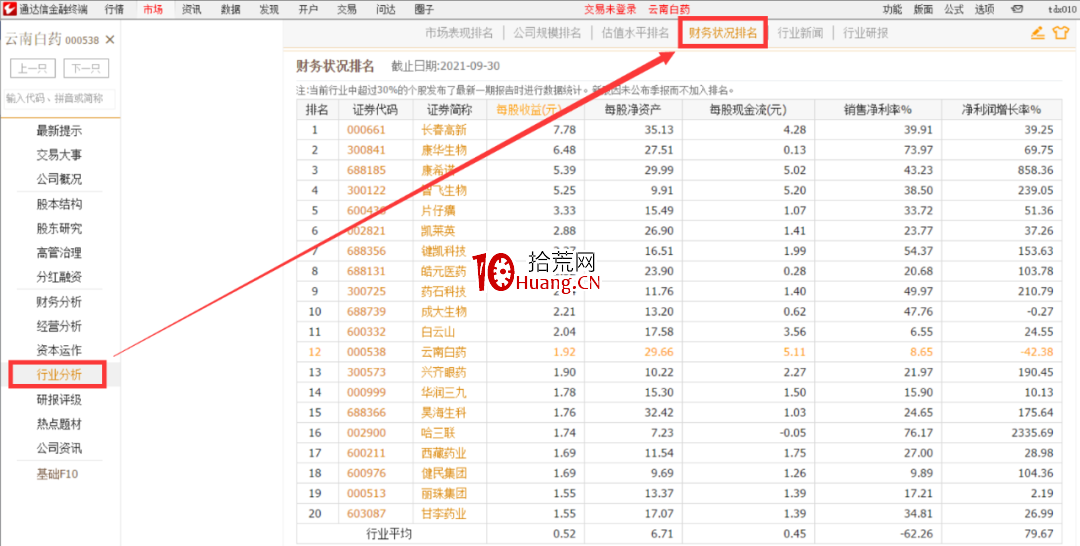Sort by 销售净利率% column header

pos(878,109)
